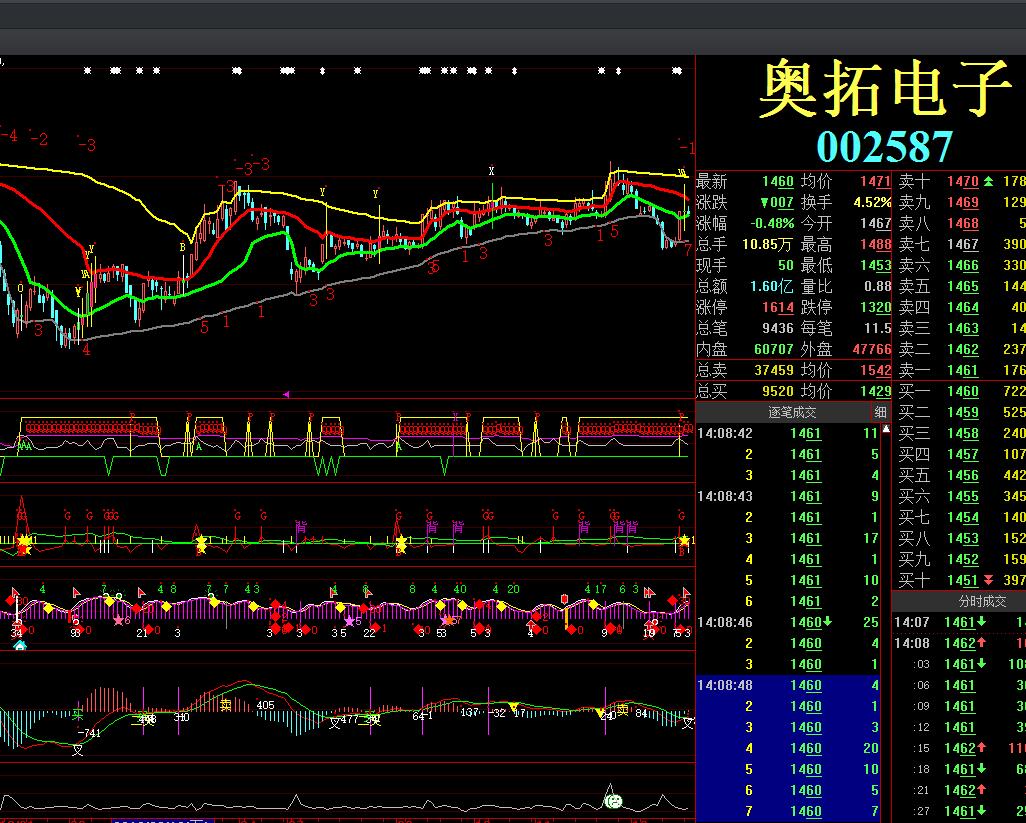Select the 买十 bid price 1451
This screenshot has height=823, width=1026.
[963, 580]
